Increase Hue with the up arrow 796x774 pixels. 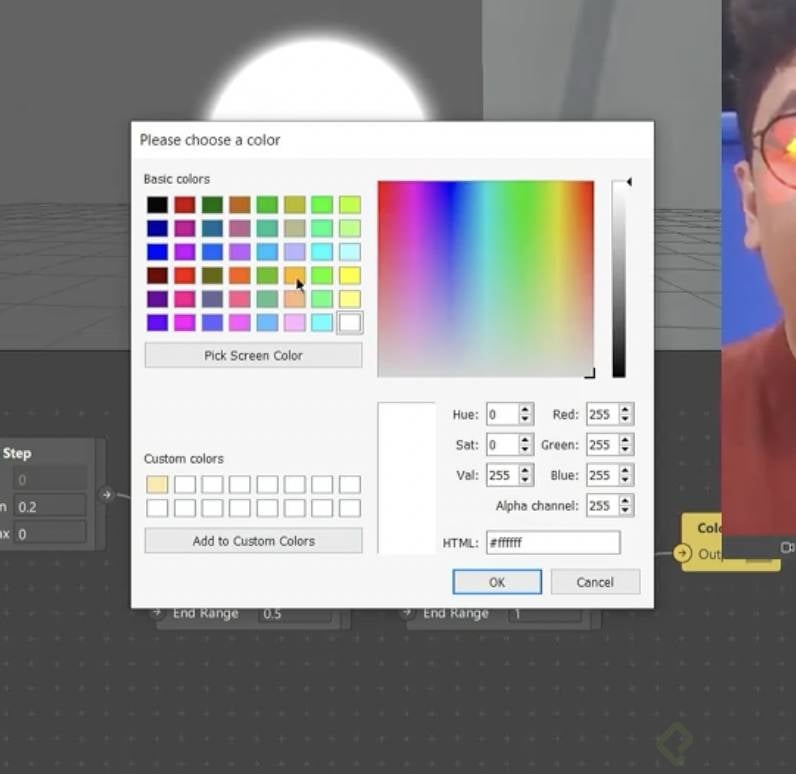pos(525,409)
